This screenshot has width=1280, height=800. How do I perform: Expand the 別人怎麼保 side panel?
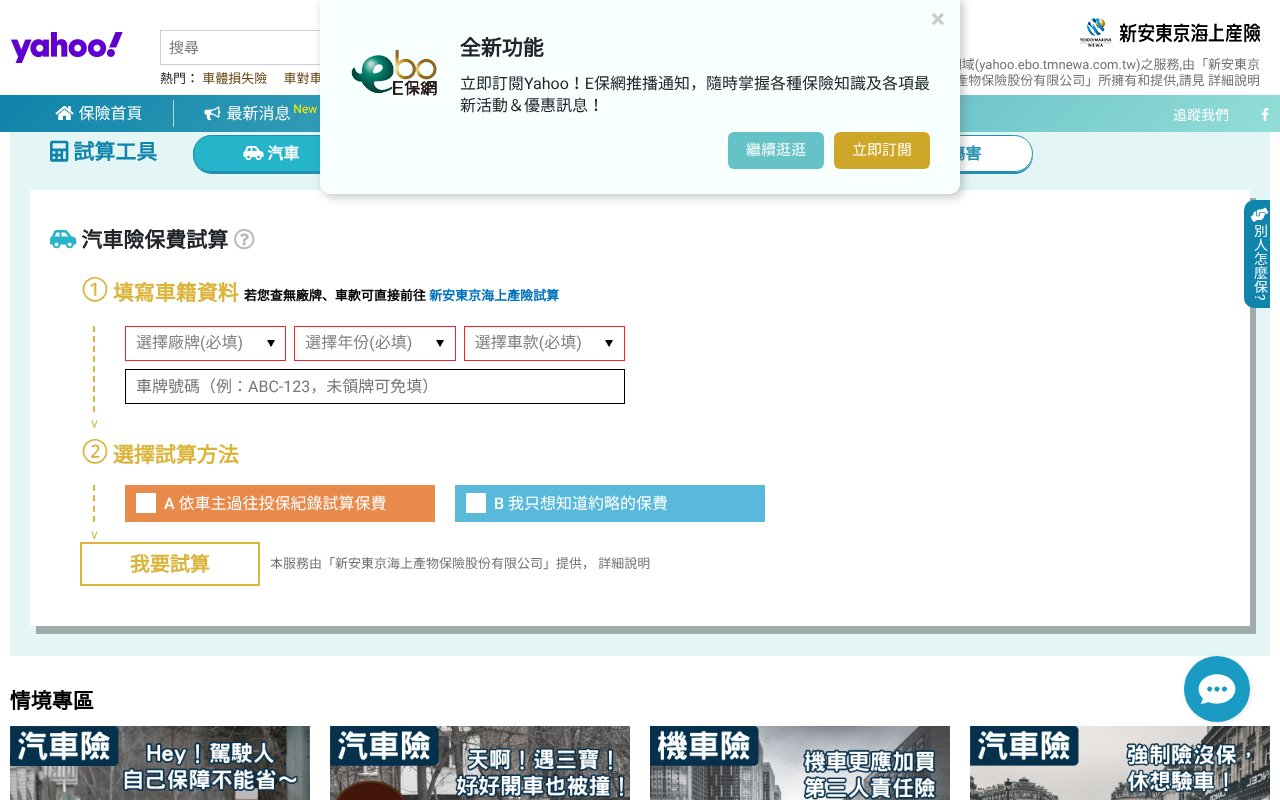pos(1258,253)
